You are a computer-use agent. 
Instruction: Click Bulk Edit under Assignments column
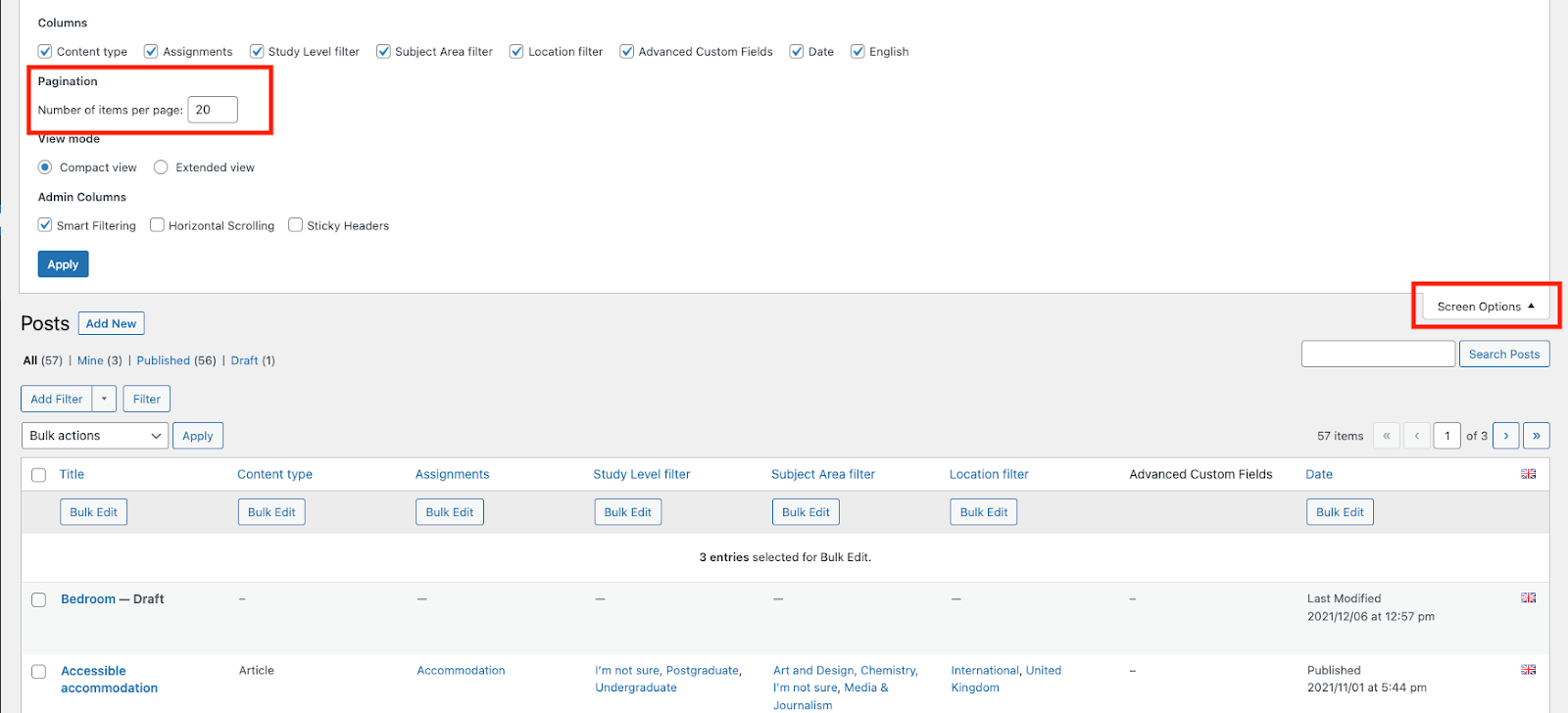point(450,512)
